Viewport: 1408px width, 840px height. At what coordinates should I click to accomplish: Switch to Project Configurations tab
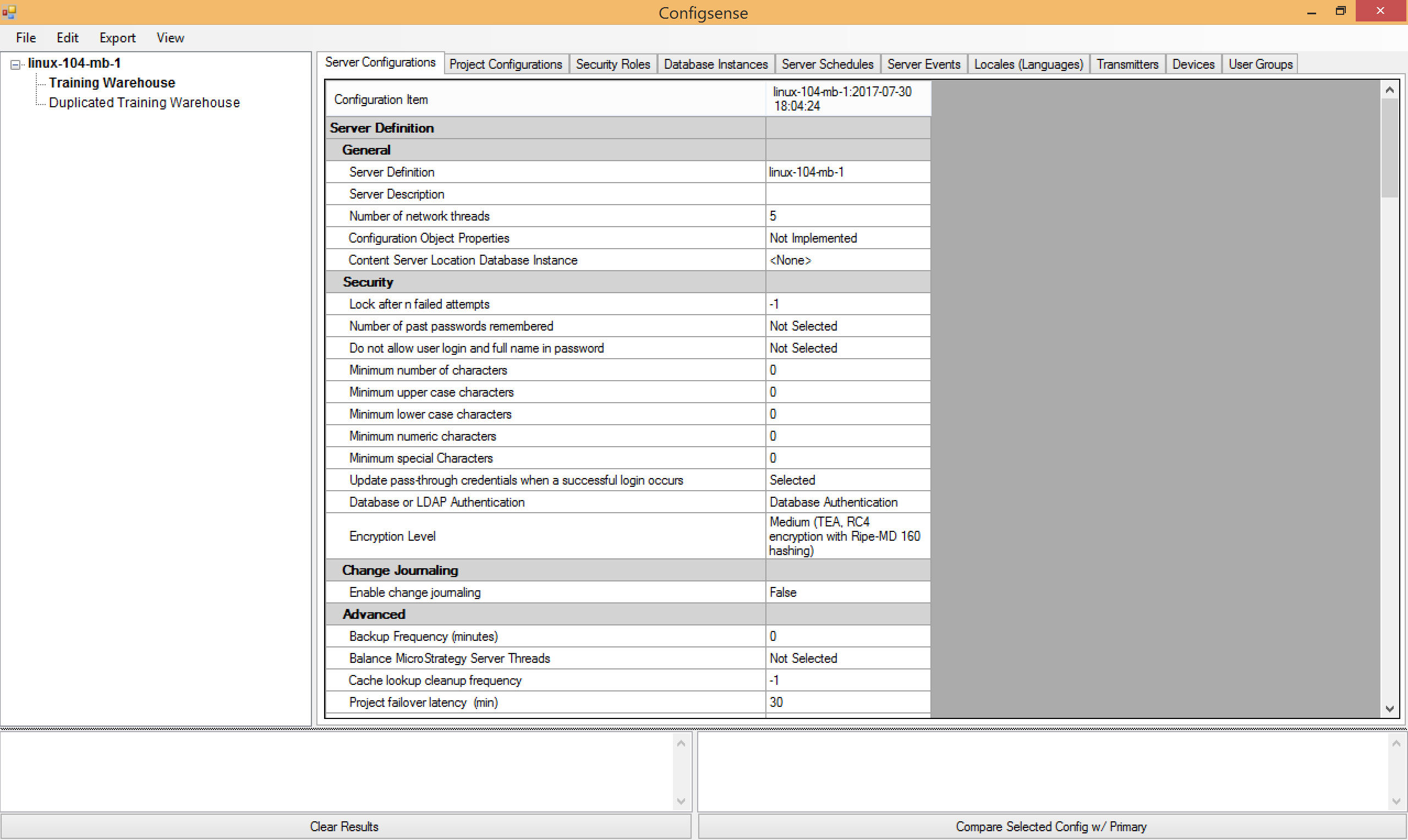[x=505, y=64]
